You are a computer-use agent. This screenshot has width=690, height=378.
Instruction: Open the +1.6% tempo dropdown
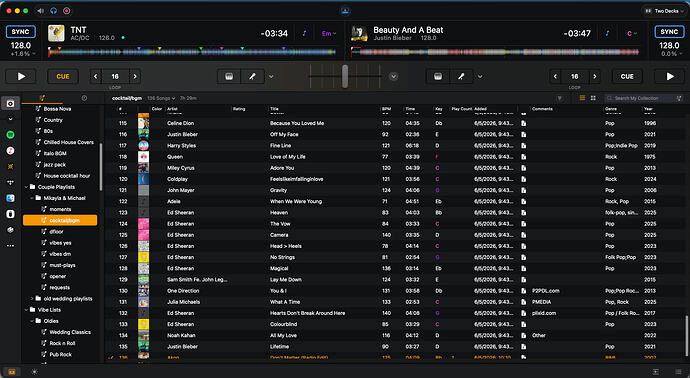click(23, 54)
